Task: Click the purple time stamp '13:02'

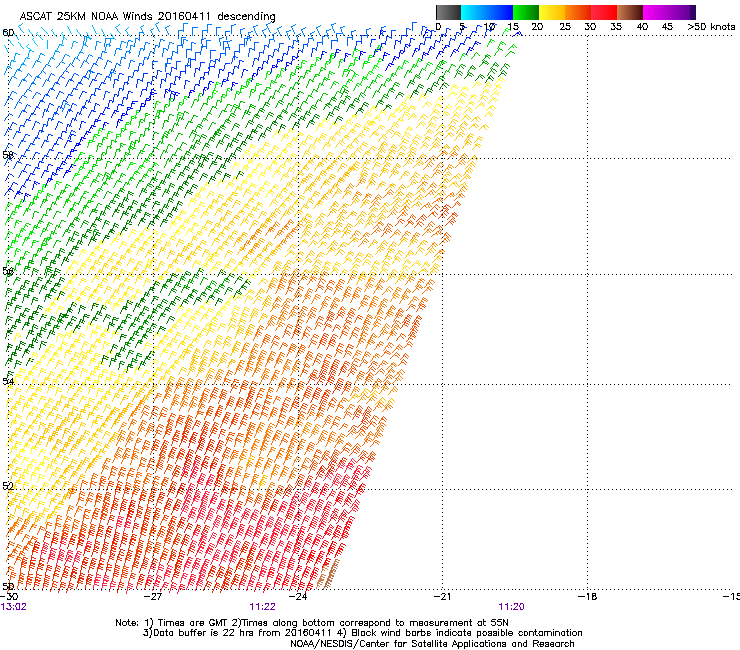Action: (x=14, y=607)
